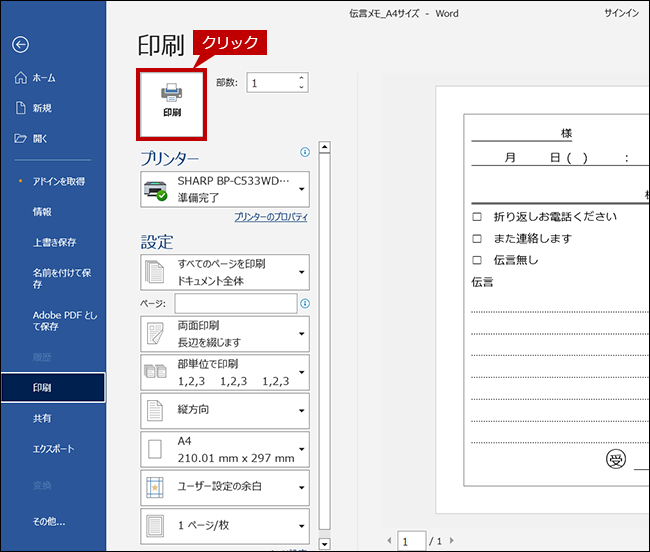Open the A4 paper size dropdown
Image resolution: width=650 pixels, height=552 pixels.
[225, 449]
